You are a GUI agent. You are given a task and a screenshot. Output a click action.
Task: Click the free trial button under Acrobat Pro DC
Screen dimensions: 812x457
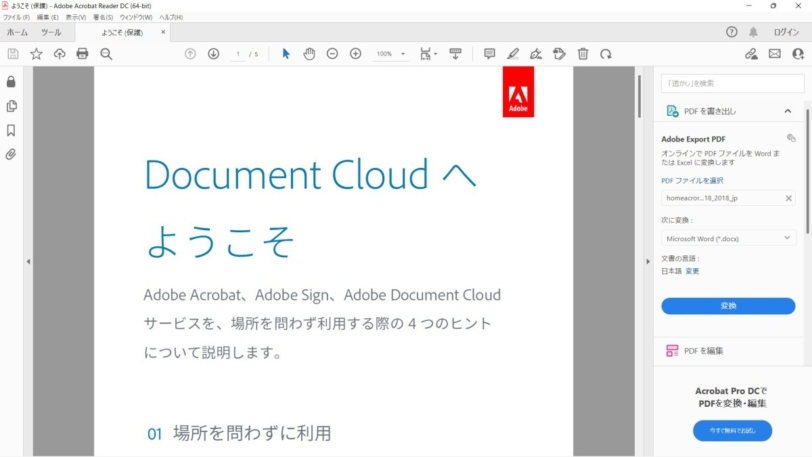click(x=732, y=431)
